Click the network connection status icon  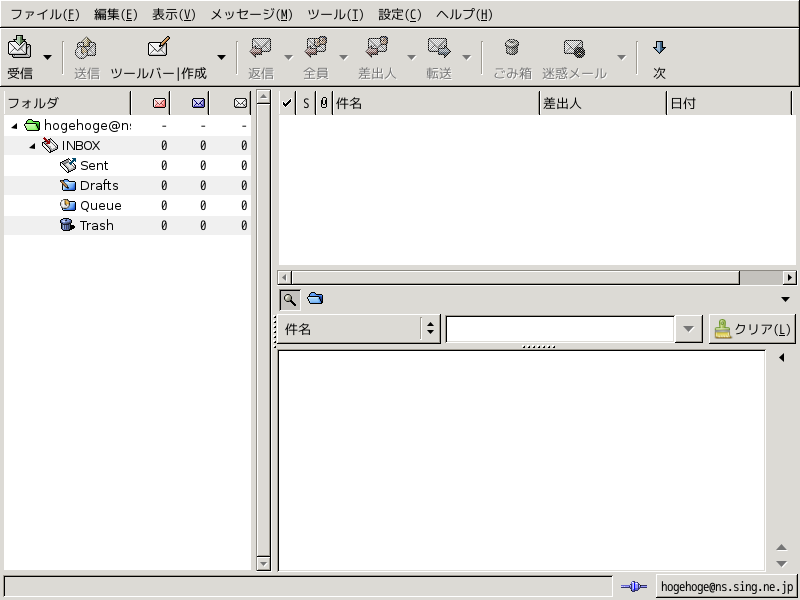pyautogui.click(x=633, y=587)
